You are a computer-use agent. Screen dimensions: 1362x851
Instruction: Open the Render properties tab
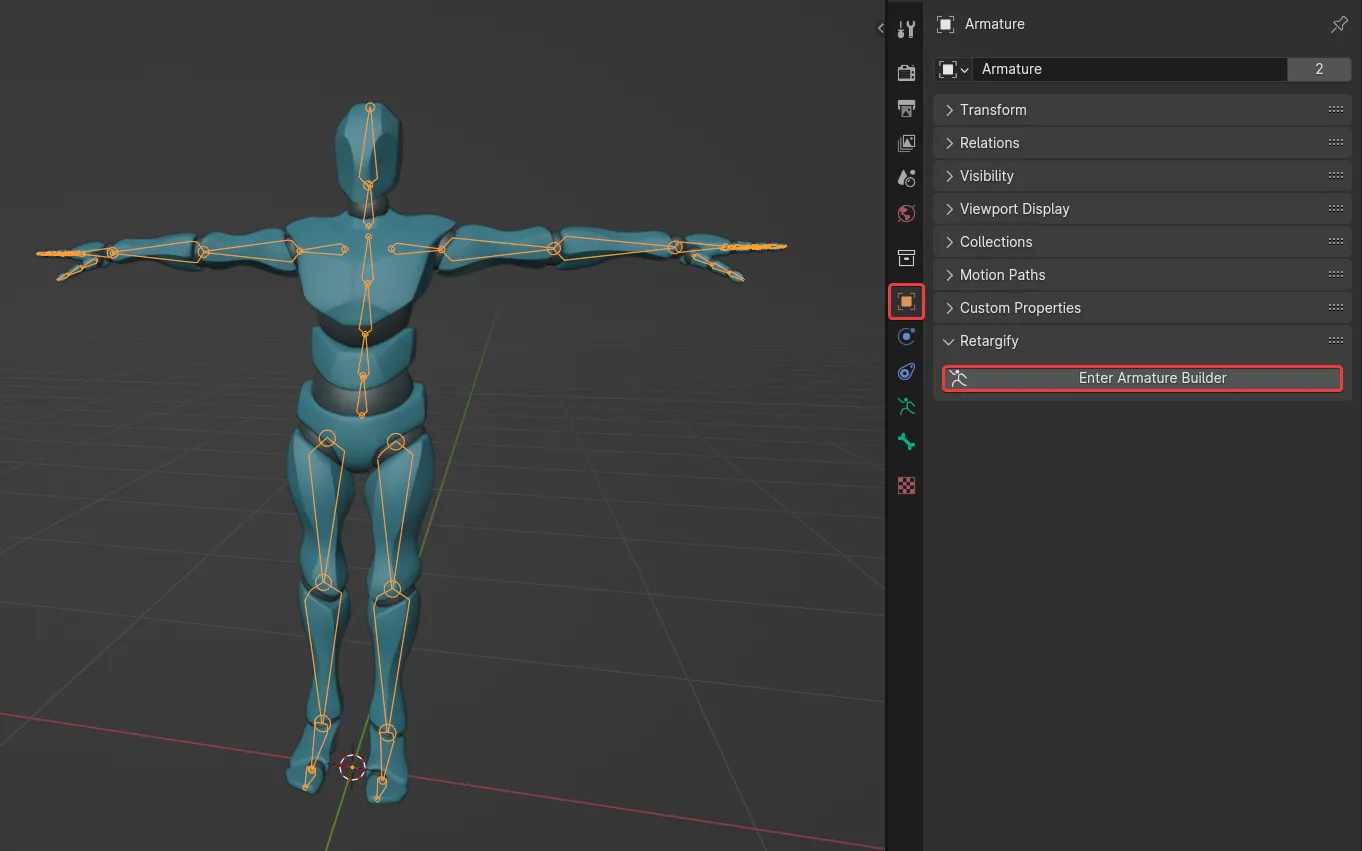click(x=906, y=73)
